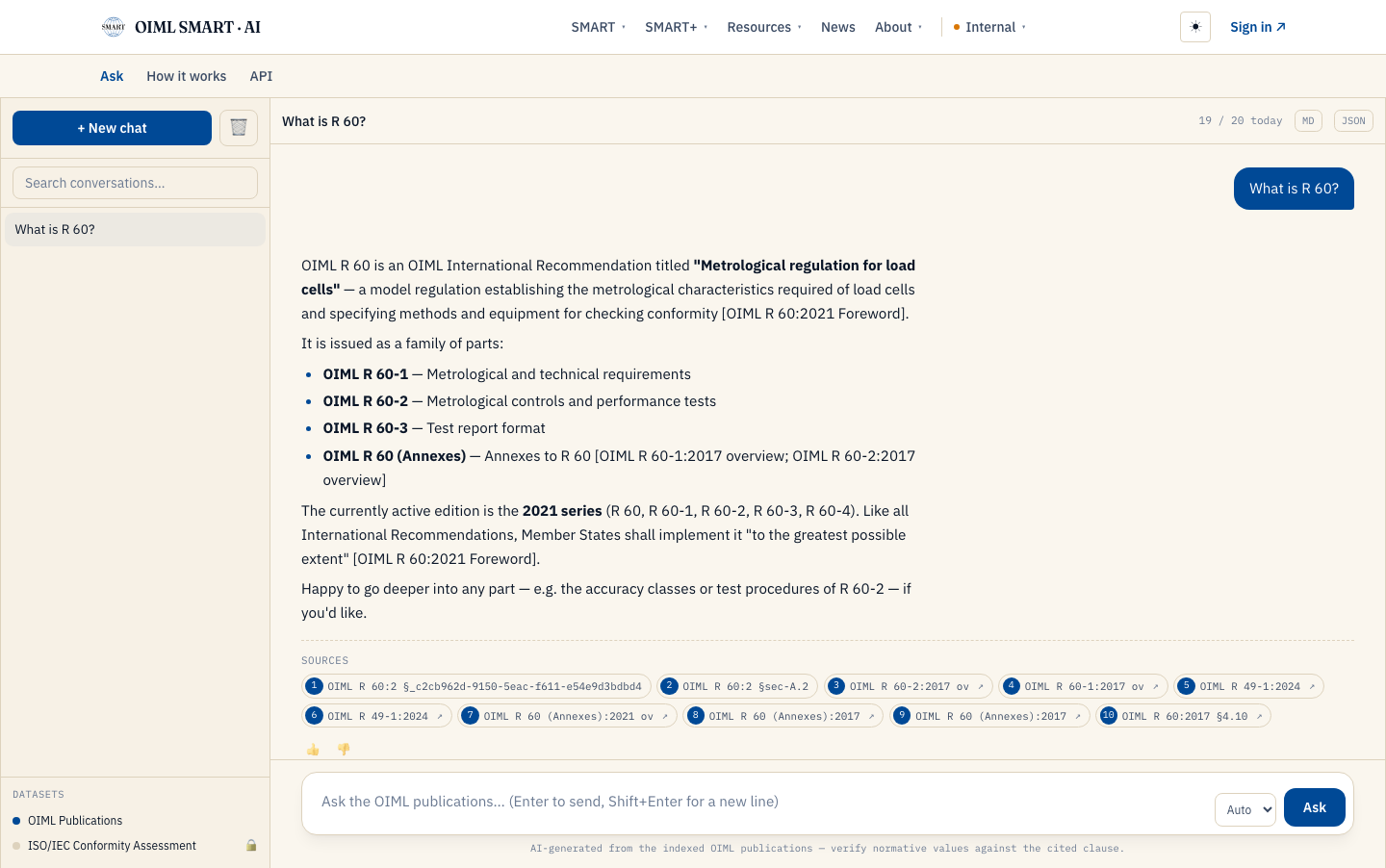Click the AI-generated disclaimer footer text
The width and height of the screenshot is (1386, 868).
828,848
